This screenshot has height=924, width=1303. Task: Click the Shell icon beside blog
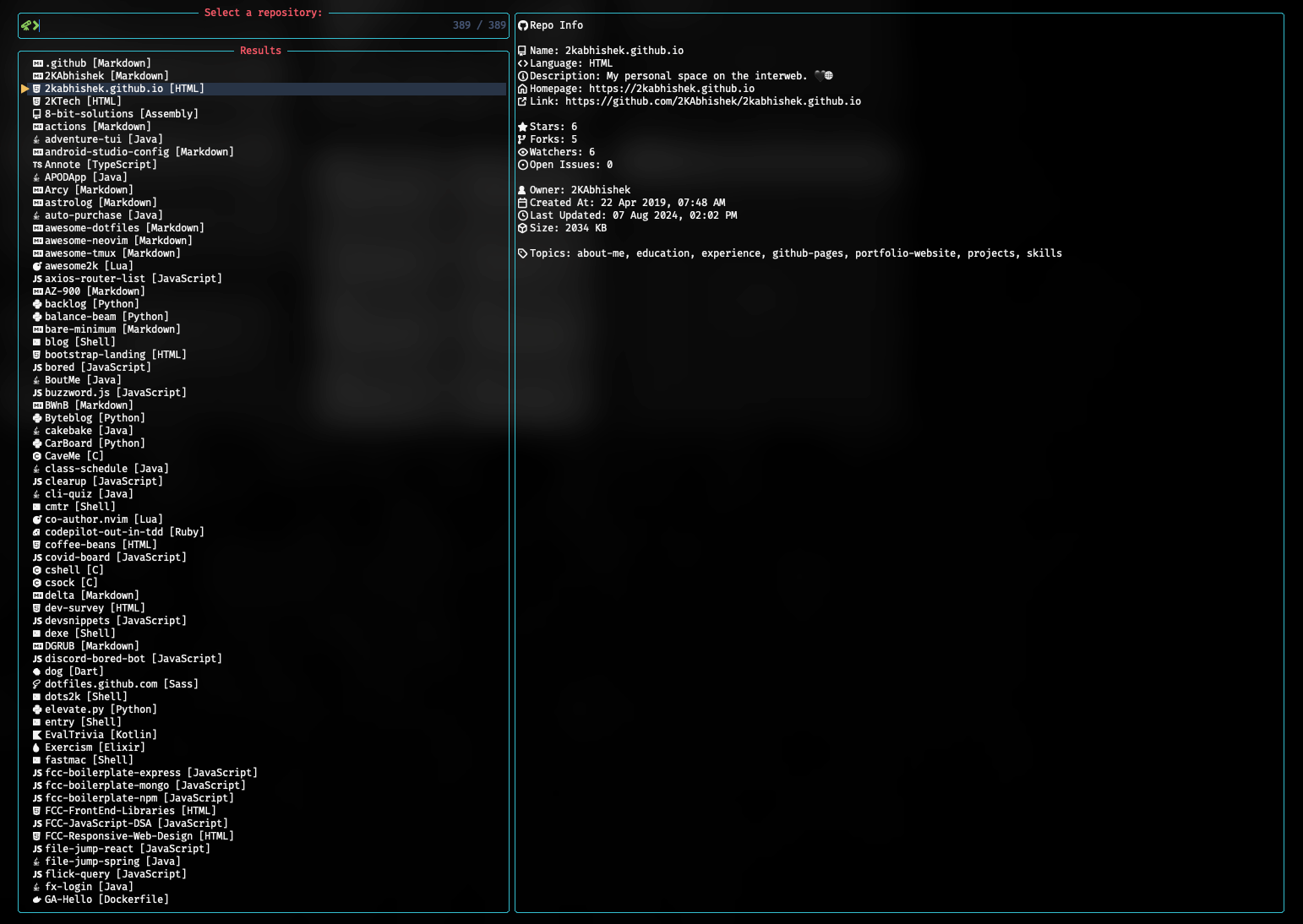point(37,342)
